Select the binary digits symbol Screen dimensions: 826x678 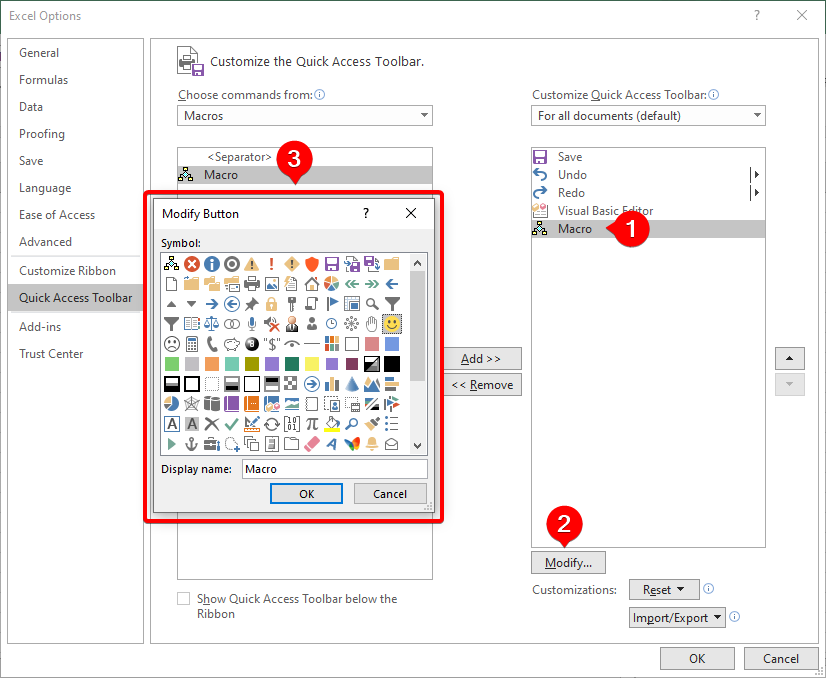[292, 424]
